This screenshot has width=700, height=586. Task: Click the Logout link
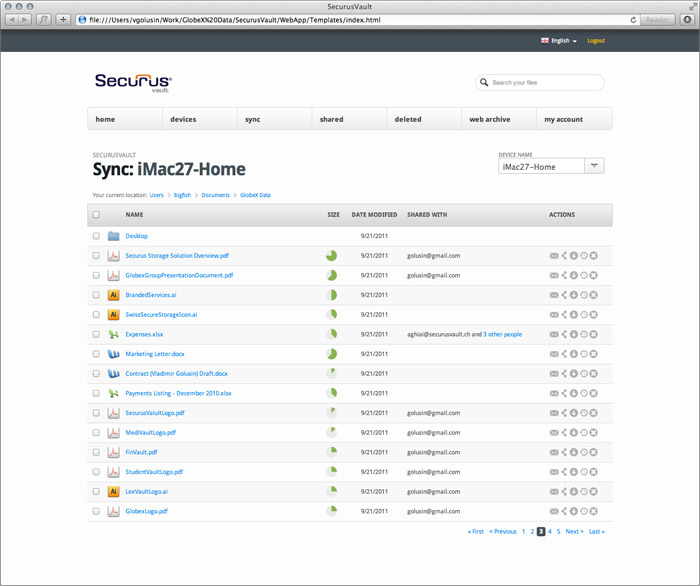pos(596,41)
